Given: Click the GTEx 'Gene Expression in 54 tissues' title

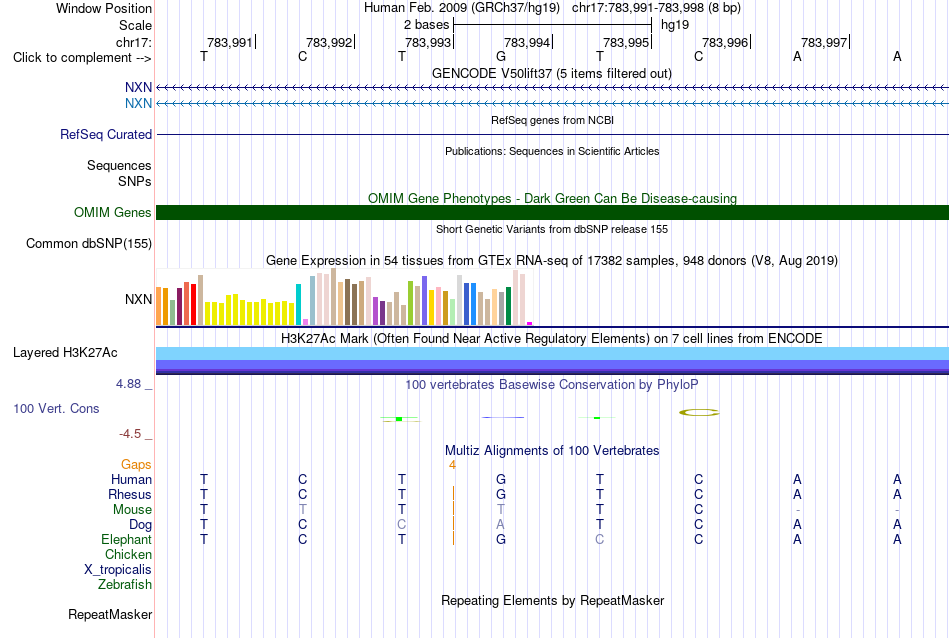Looking at the screenshot, I should [552, 261].
